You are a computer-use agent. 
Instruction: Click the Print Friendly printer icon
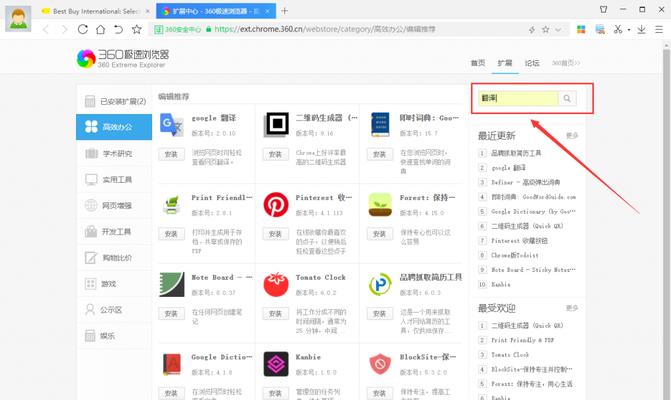(172, 204)
